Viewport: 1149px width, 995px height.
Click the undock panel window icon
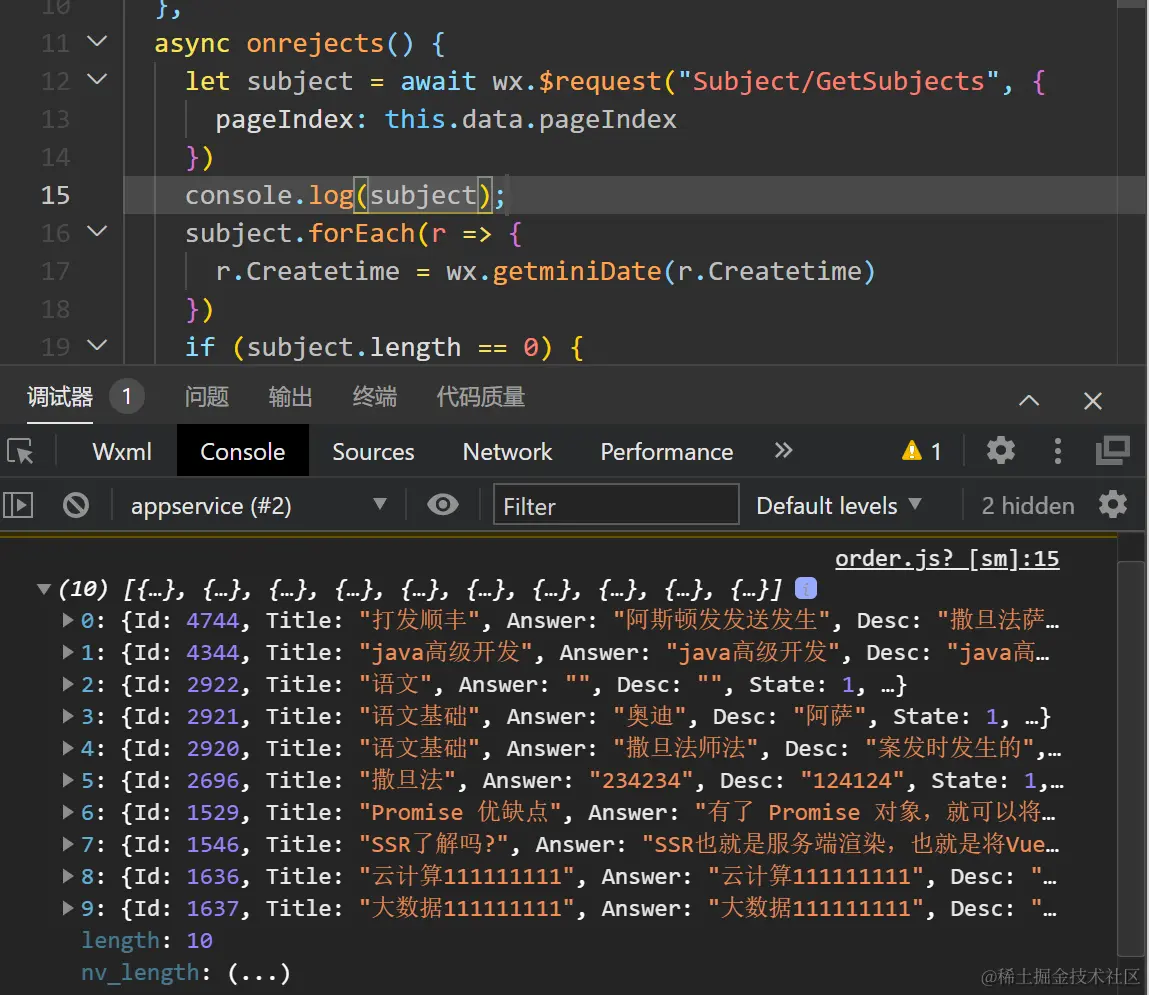point(1112,451)
